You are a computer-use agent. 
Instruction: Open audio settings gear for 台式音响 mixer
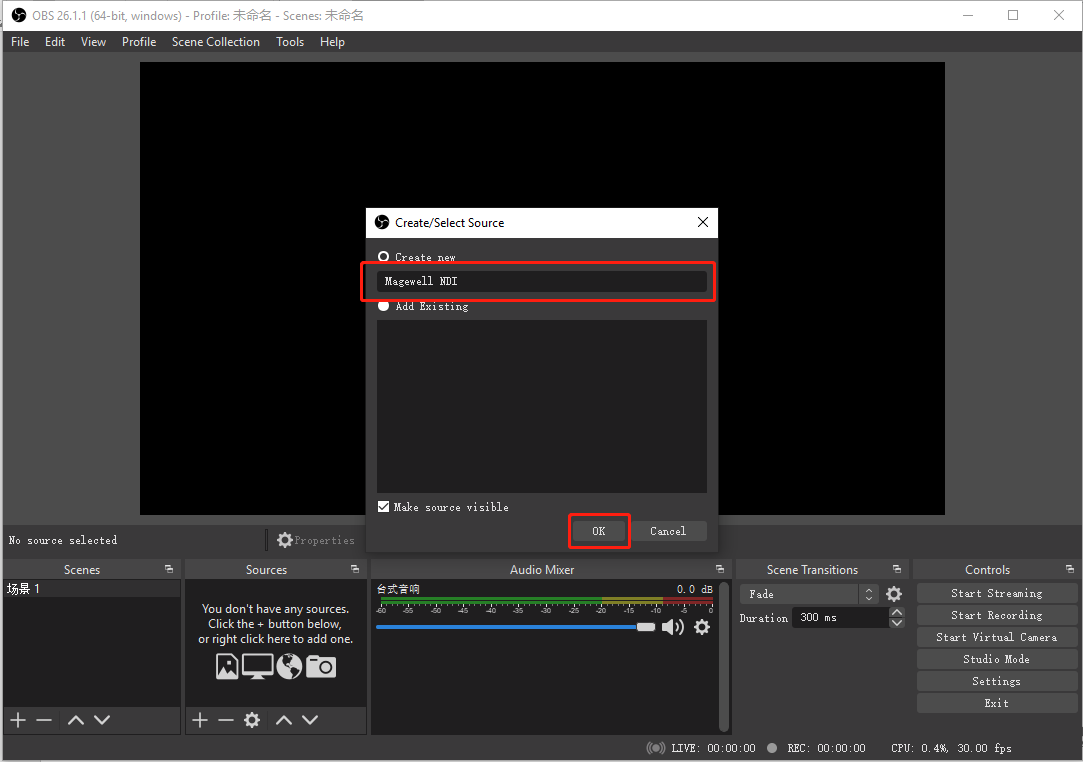[x=701, y=627]
